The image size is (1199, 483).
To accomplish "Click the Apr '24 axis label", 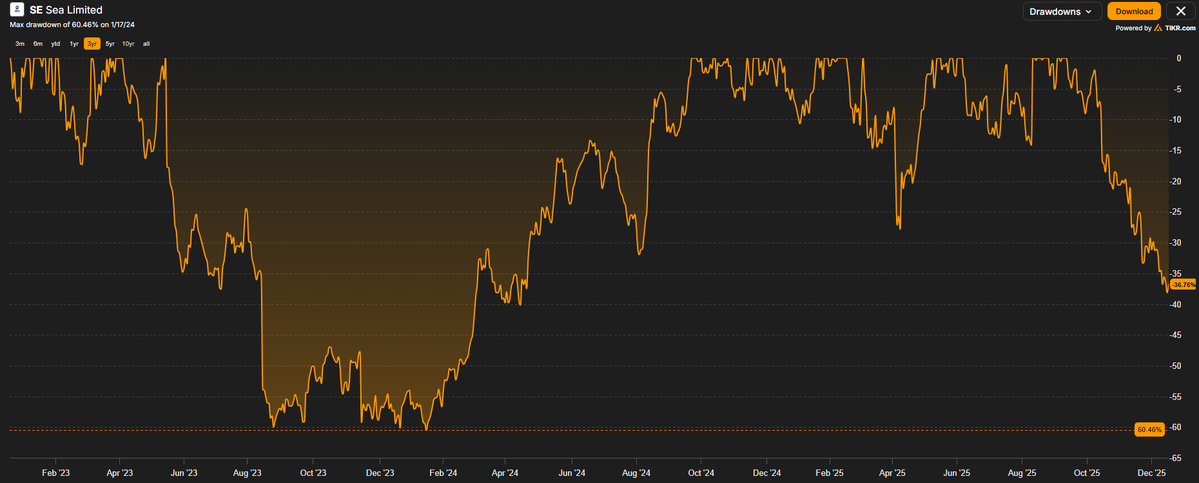I will (x=506, y=475).
